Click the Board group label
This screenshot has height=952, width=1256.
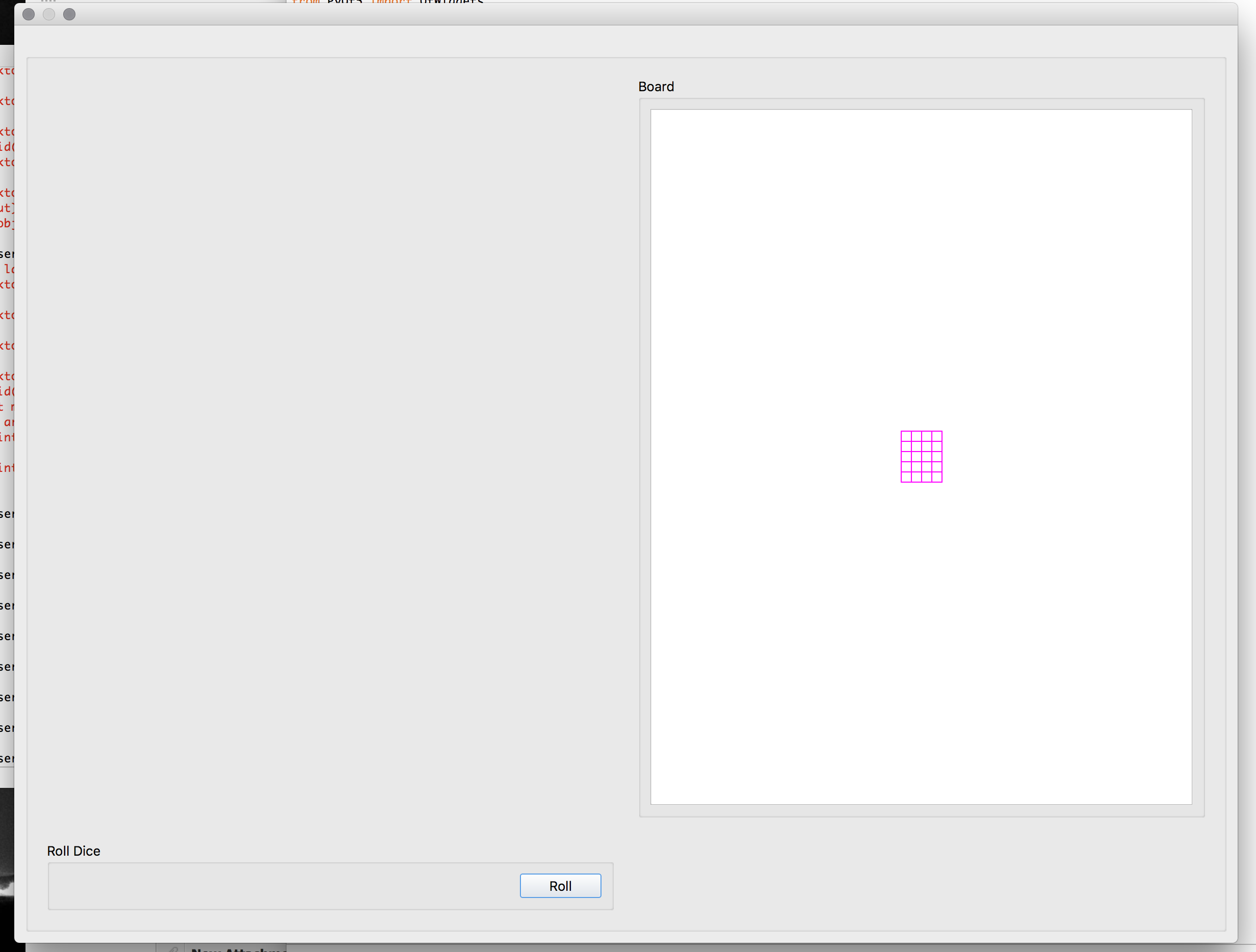[656, 87]
